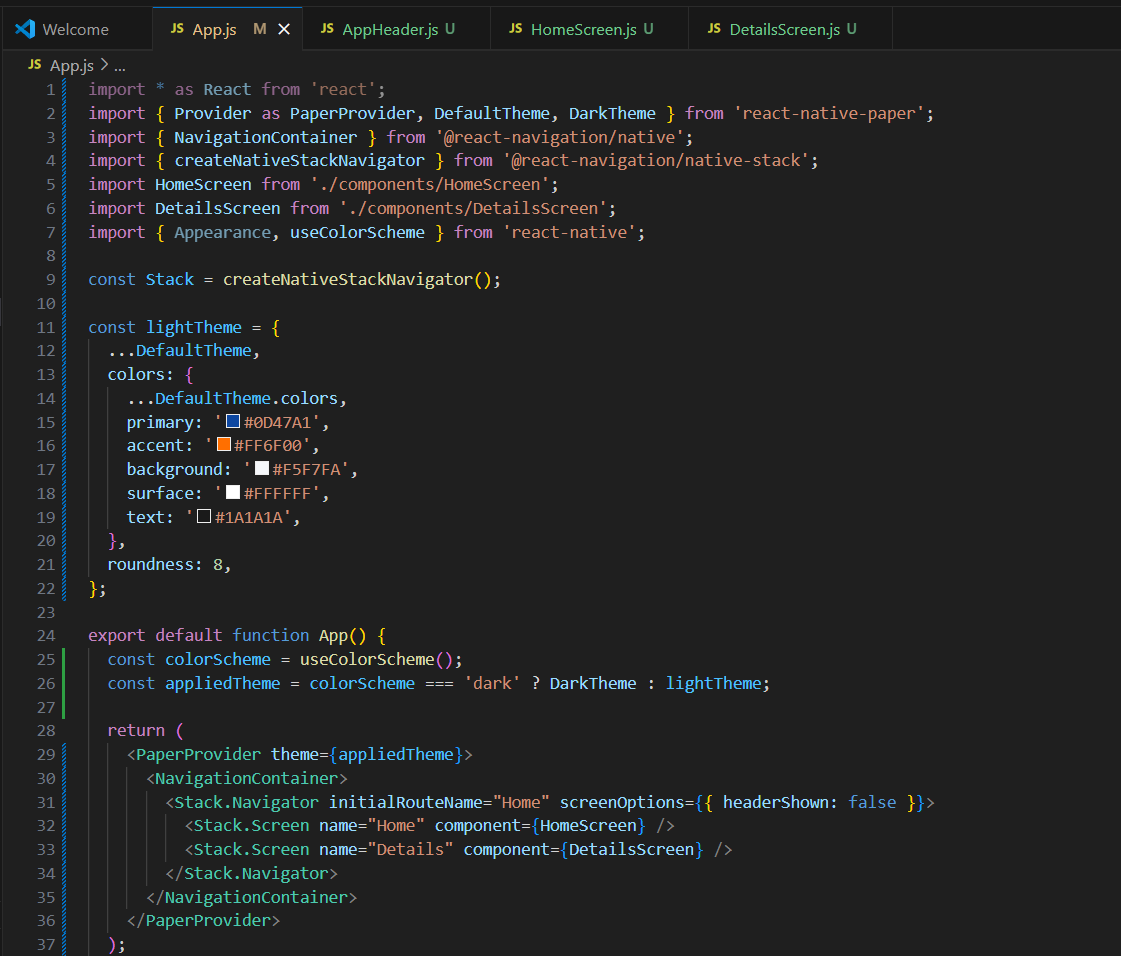Switch to the AppHeader.js tab
Image resolution: width=1121 pixels, height=956 pixels.
397,29
